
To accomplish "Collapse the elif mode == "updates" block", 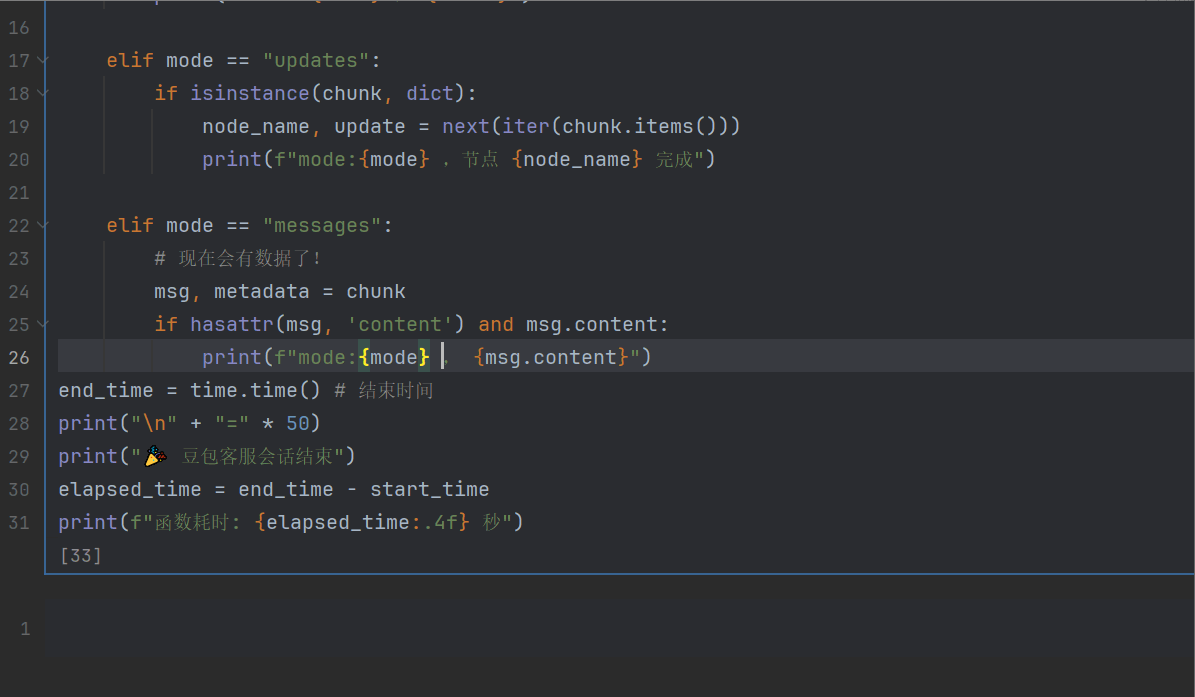I will coord(43,59).
